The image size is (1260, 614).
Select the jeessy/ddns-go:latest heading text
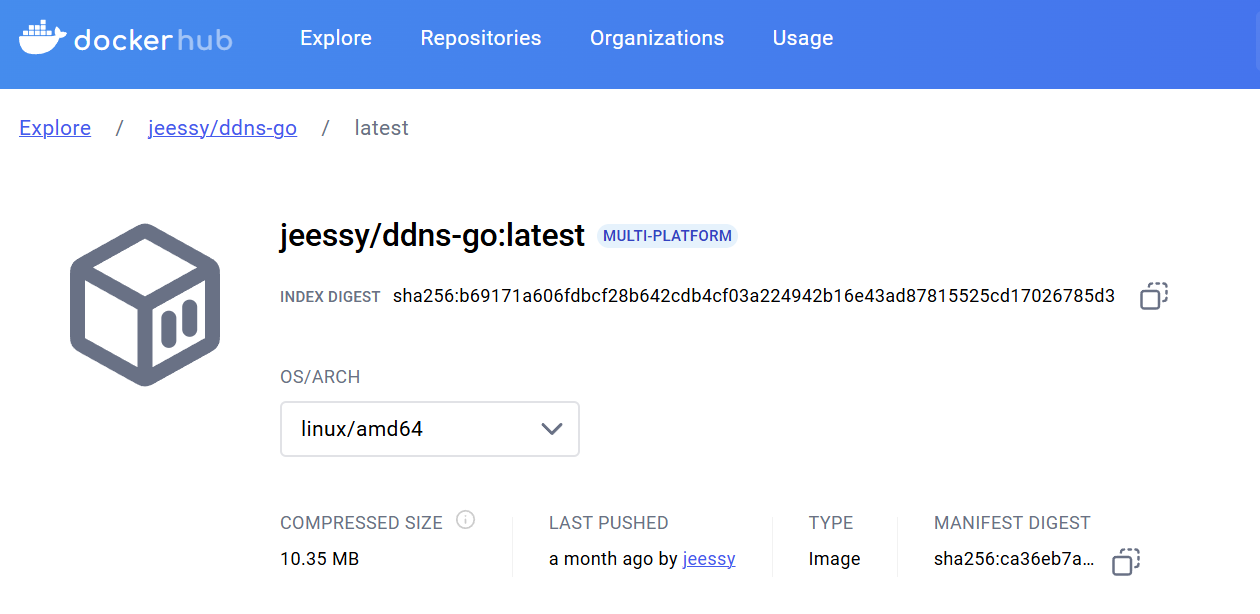point(432,236)
